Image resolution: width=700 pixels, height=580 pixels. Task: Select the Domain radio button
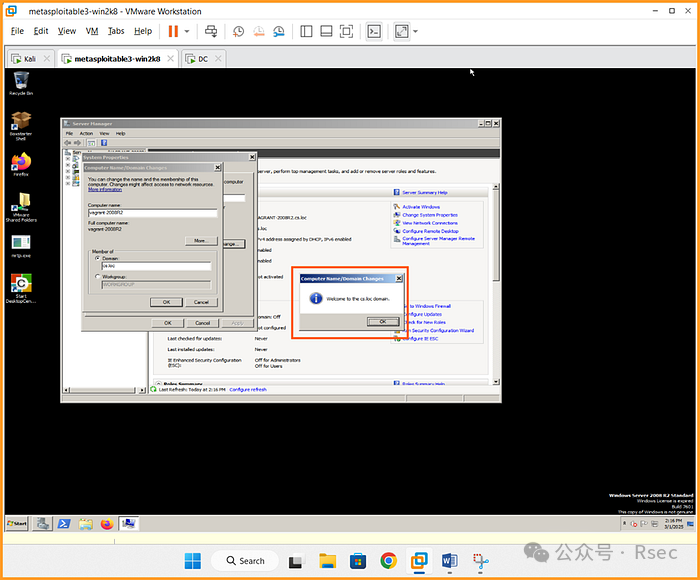tap(97, 258)
